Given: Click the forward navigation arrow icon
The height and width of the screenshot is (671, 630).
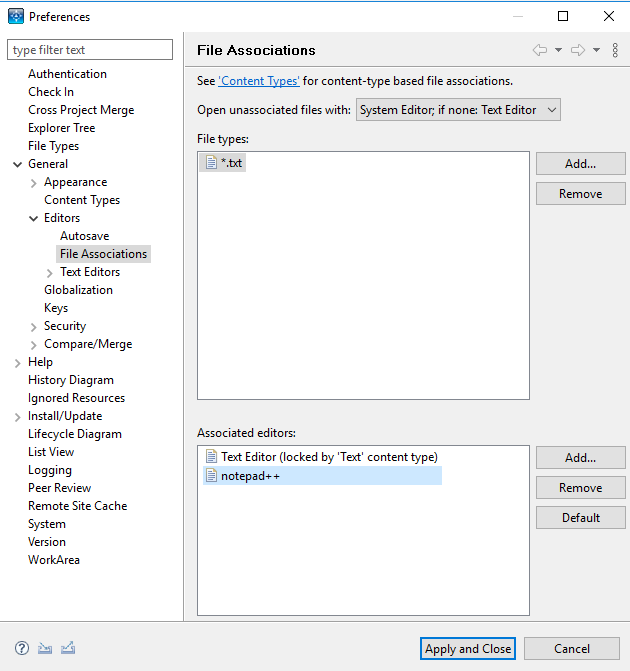Looking at the screenshot, I should [577, 50].
